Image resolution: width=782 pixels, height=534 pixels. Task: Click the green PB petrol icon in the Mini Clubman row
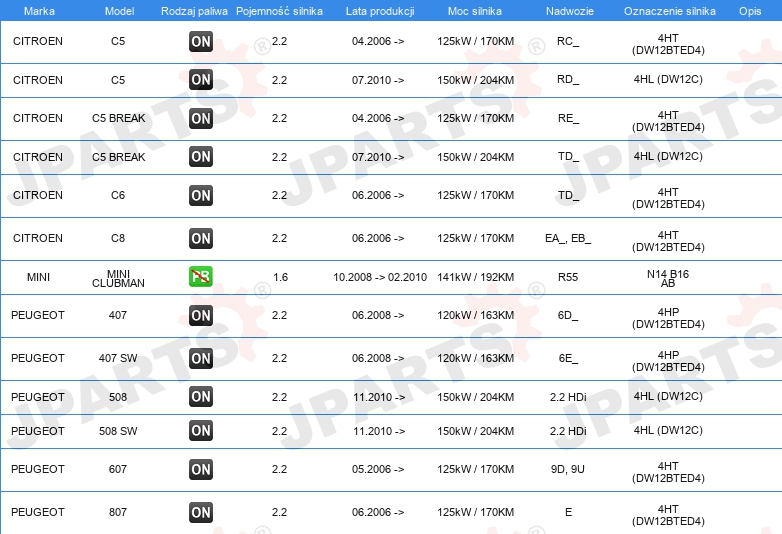pos(201,277)
